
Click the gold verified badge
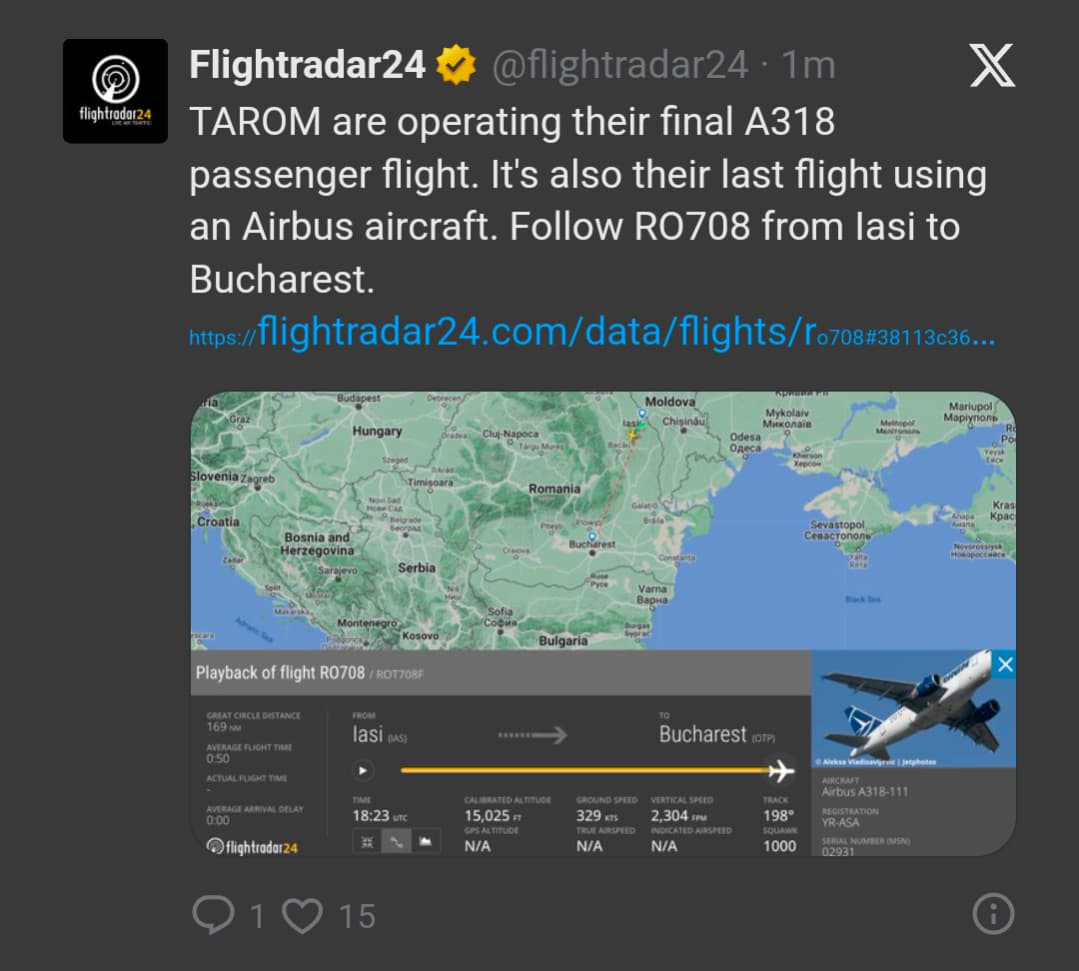pos(456,66)
